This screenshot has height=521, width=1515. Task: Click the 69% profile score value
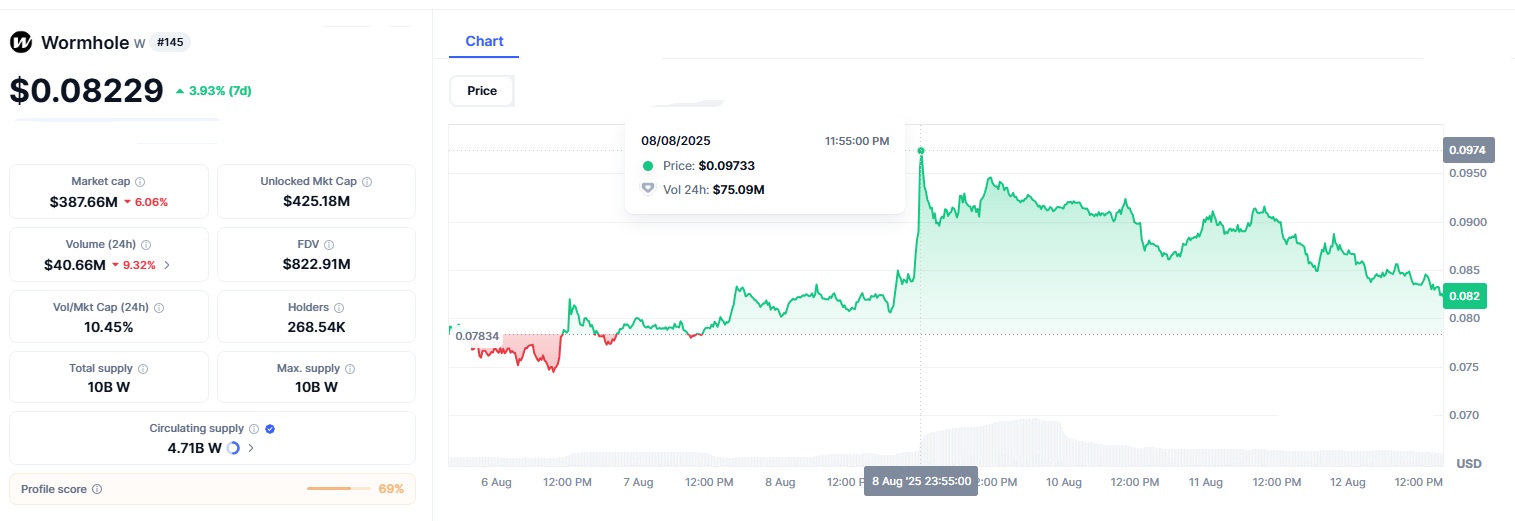click(391, 489)
